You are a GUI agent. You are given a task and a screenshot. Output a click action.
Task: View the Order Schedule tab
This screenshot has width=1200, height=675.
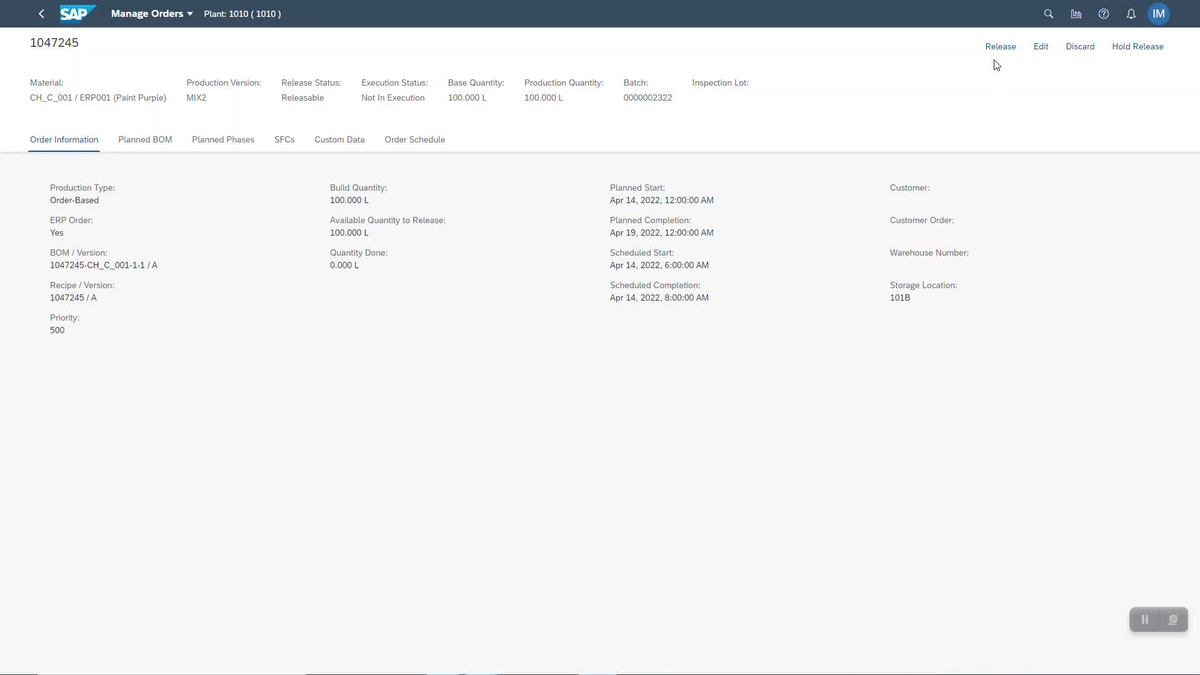click(414, 140)
